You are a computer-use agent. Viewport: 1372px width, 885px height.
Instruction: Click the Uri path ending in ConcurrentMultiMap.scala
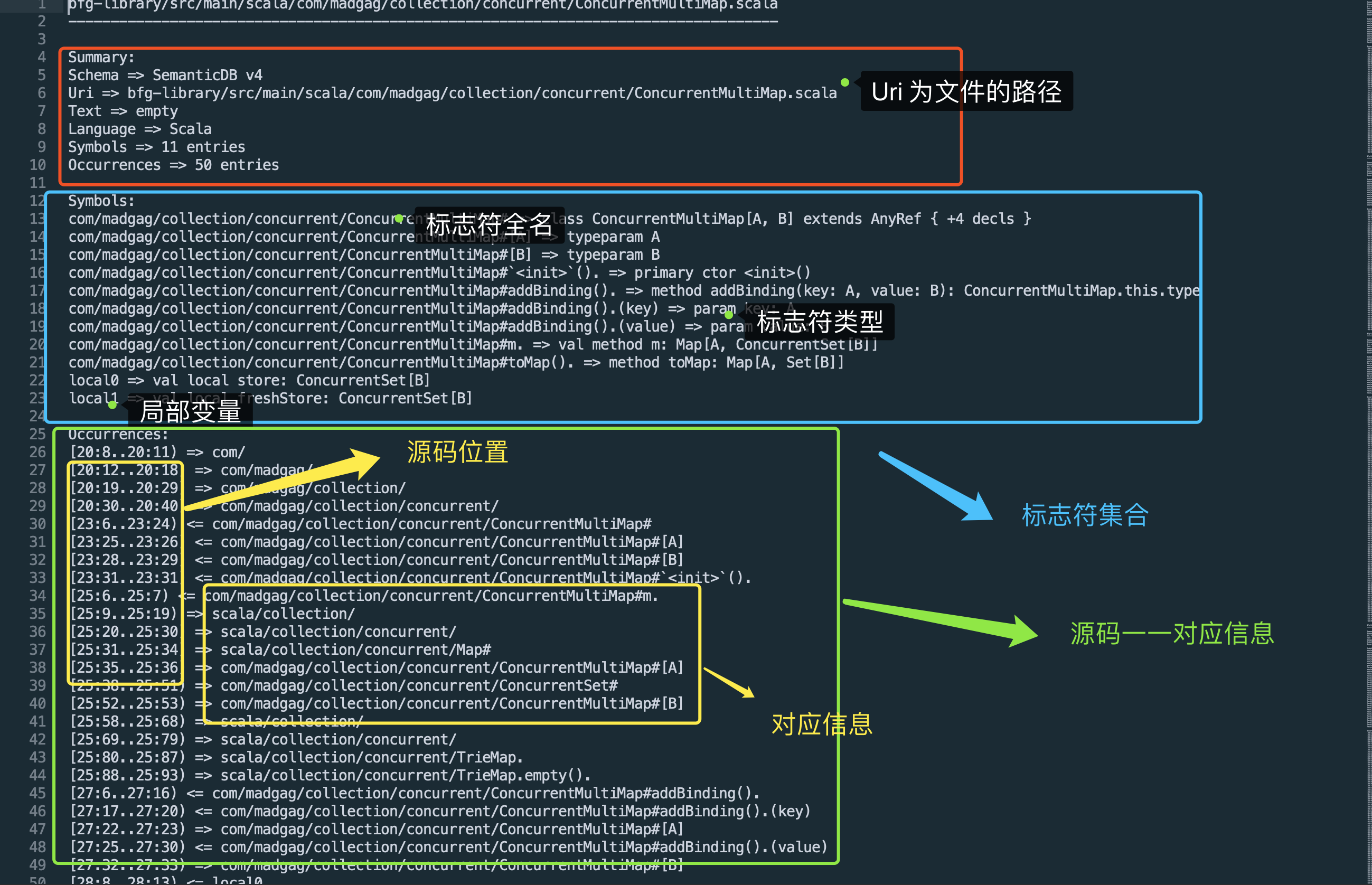482,93
